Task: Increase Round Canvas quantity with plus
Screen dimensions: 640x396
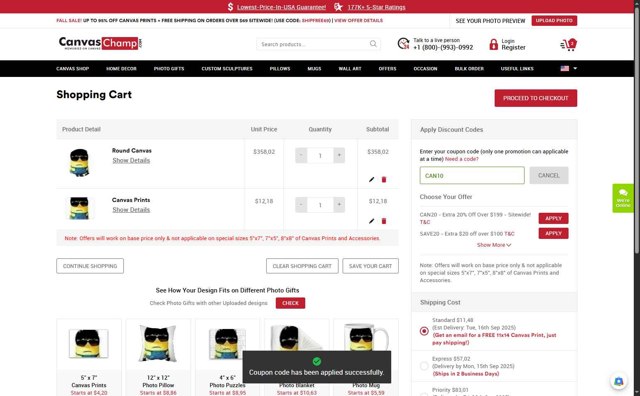Action: pyautogui.click(x=339, y=156)
